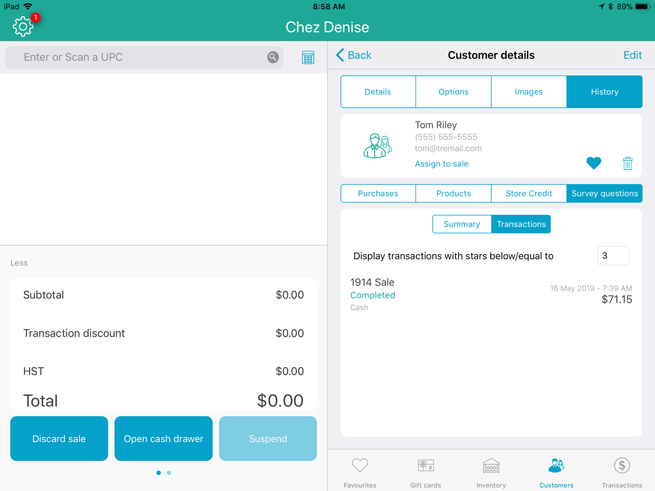
Task: Switch to the Options tab
Action: point(453,92)
